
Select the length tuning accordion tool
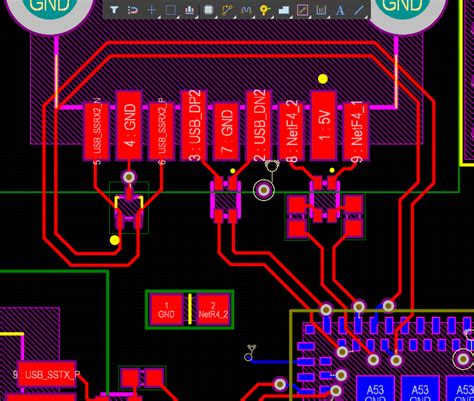pos(246,10)
